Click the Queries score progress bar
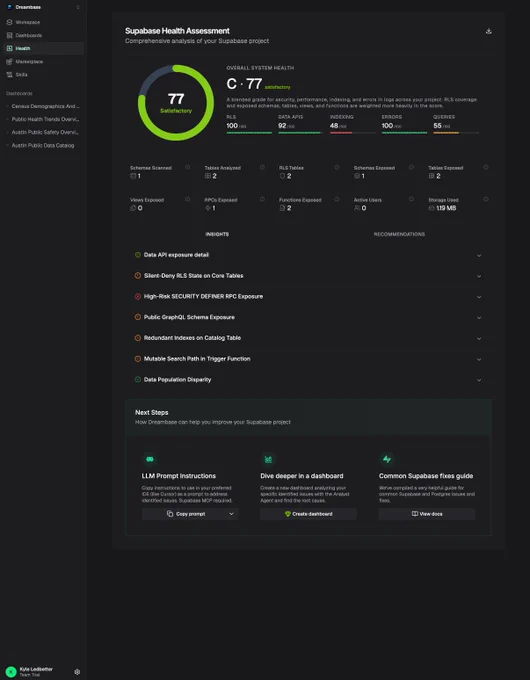Screen dimensions: 530x680 click(x=456, y=133)
